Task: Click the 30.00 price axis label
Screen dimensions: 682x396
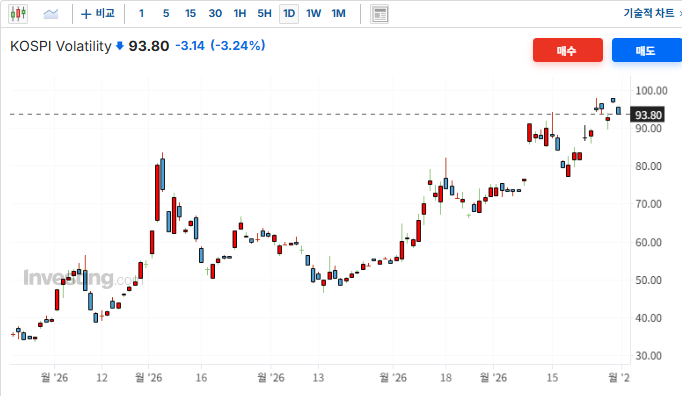Action: (x=648, y=356)
